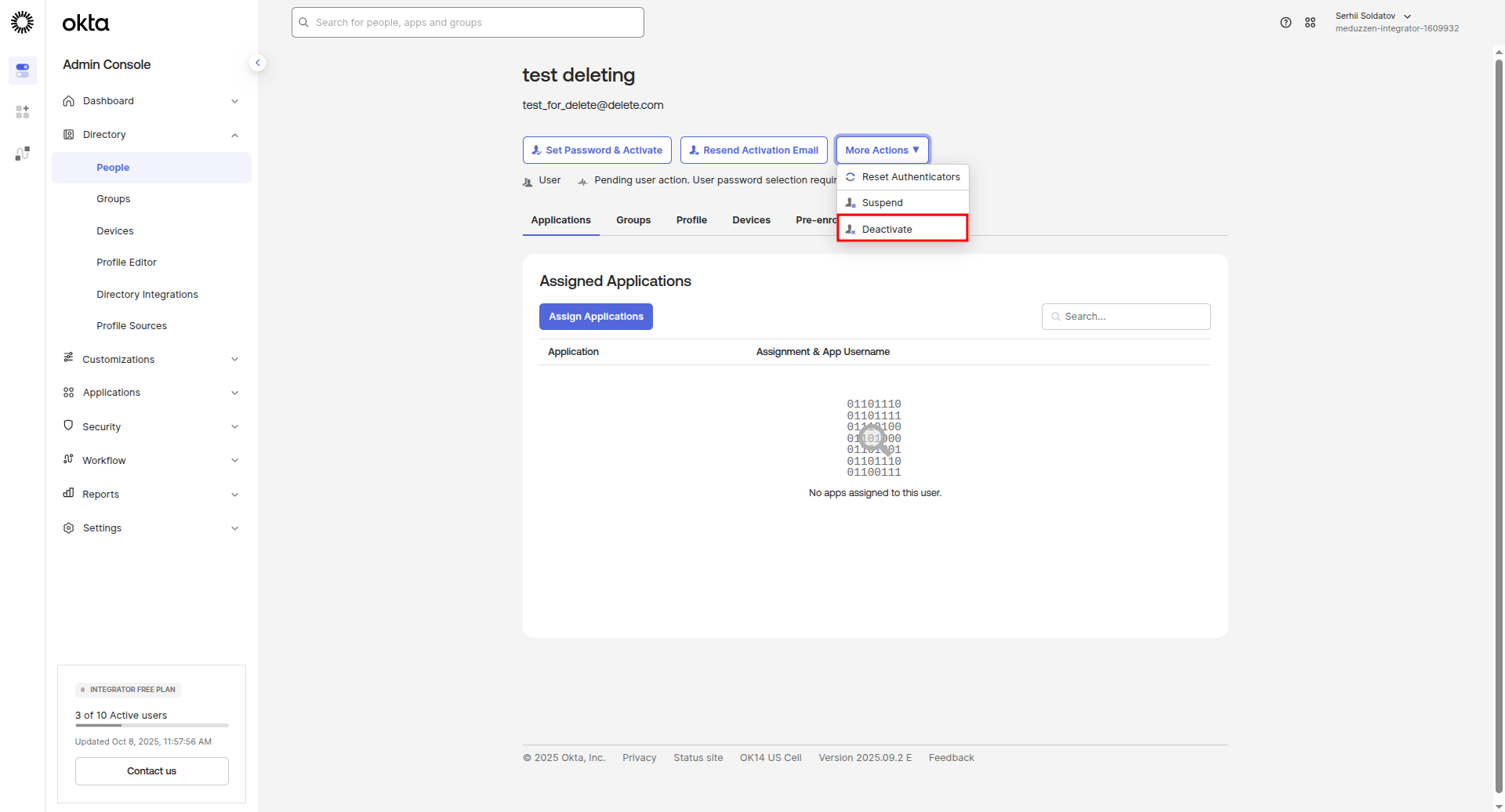Expand the Security section chevron
Viewport: 1505px width, 812px height.
point(234,426)
